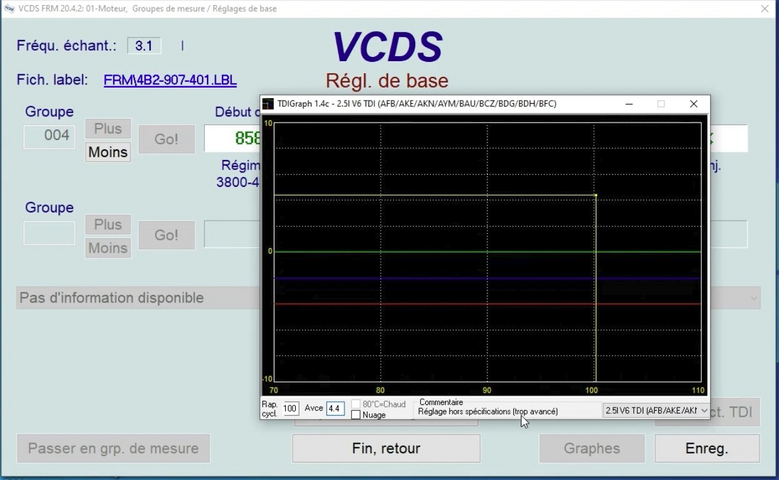Image resolution: width=779 pixels, height=480 pixels.
Task: Click the Rap. cycl. value field
Action: [290, 409]
